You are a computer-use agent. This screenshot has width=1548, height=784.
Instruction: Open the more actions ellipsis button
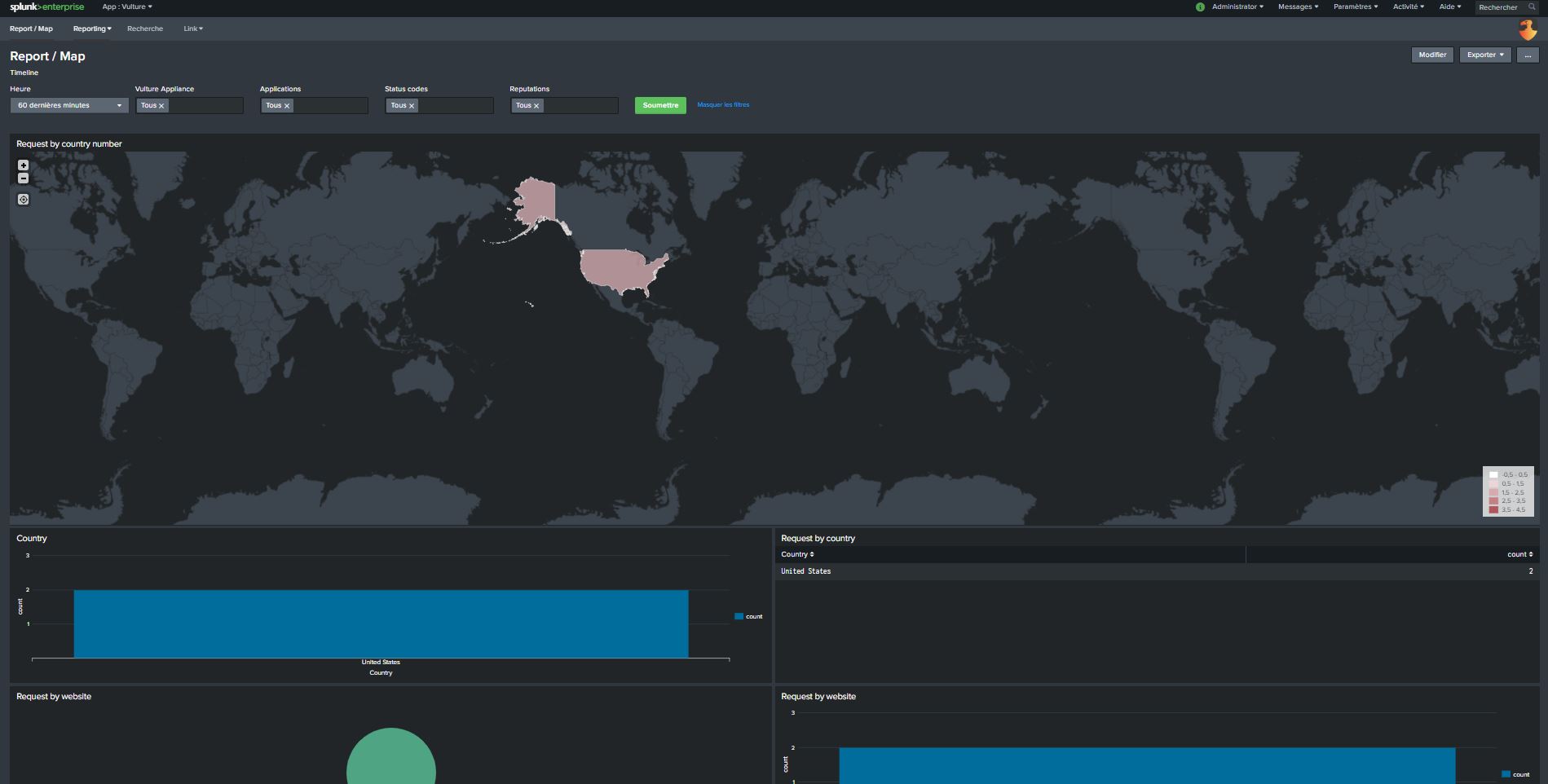point(1528,55)
